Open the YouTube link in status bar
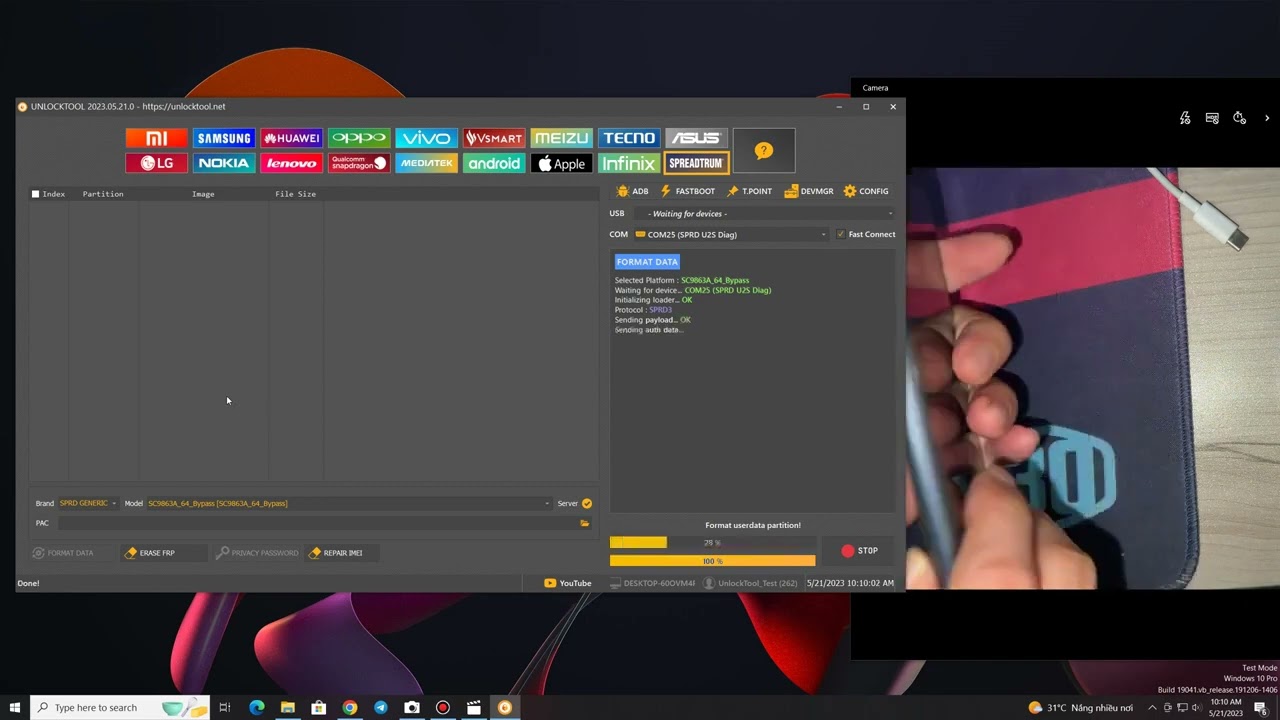Screen dimensions: 1280x720 click(x=568, y=583)
